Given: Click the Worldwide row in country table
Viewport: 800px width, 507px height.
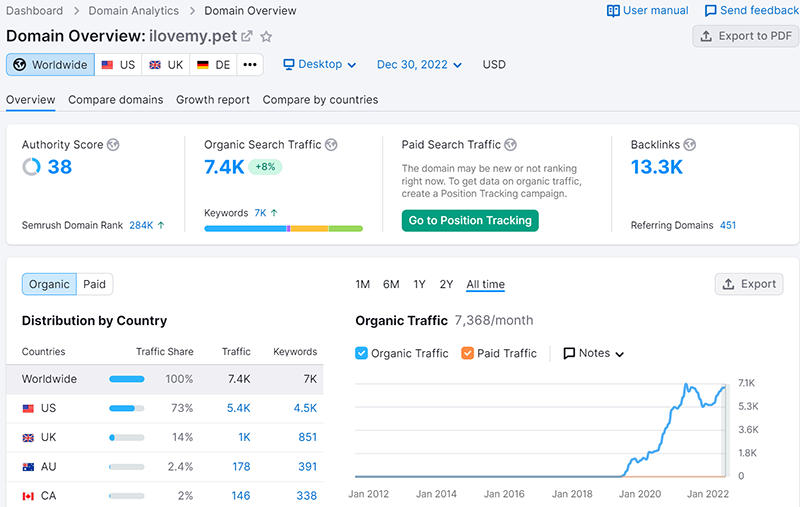Looking at the screenshot, I should click(x=165, y=379).
